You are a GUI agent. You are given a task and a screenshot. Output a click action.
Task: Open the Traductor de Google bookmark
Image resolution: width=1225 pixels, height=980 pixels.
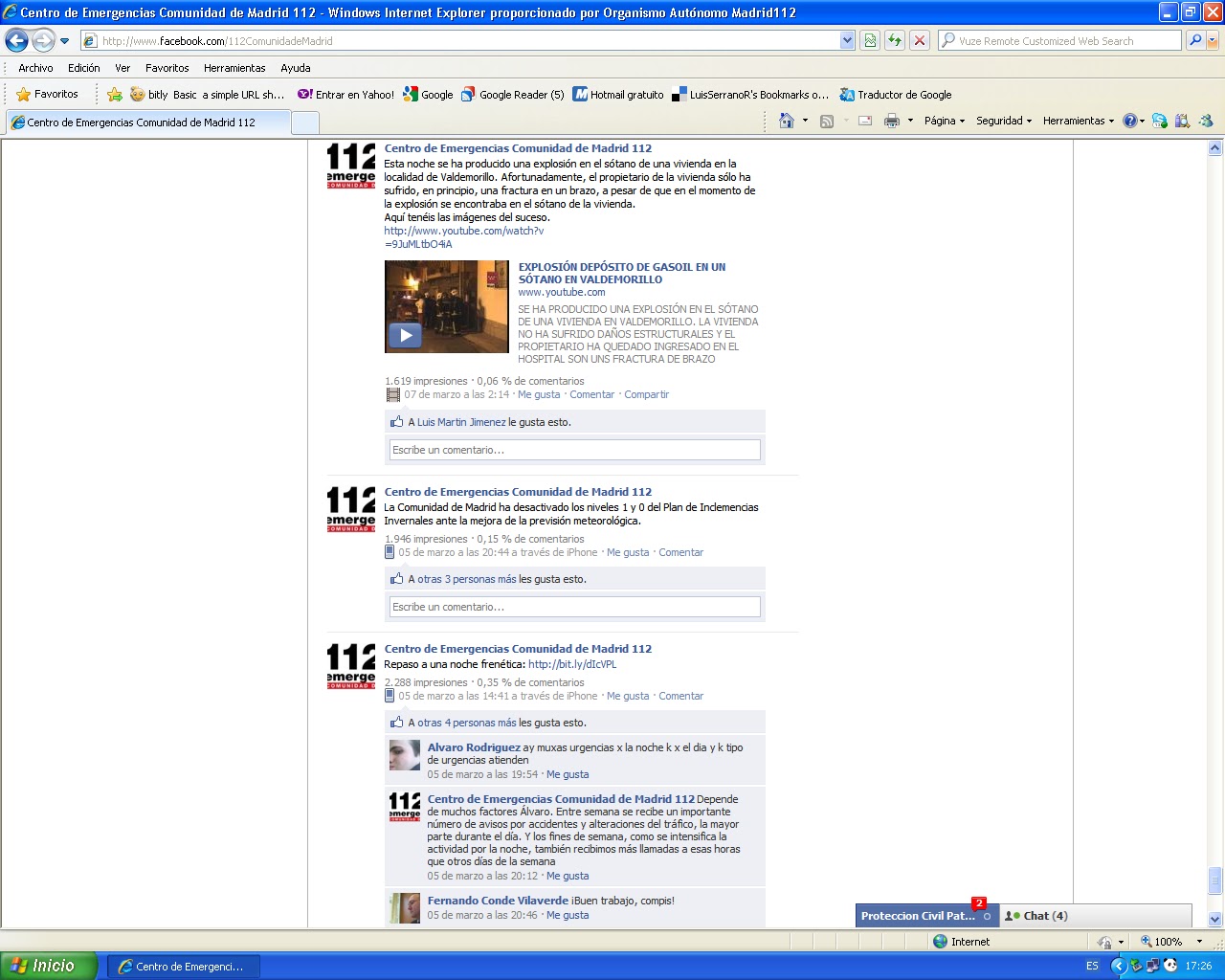pyautogui.click(x=896, y=95)
